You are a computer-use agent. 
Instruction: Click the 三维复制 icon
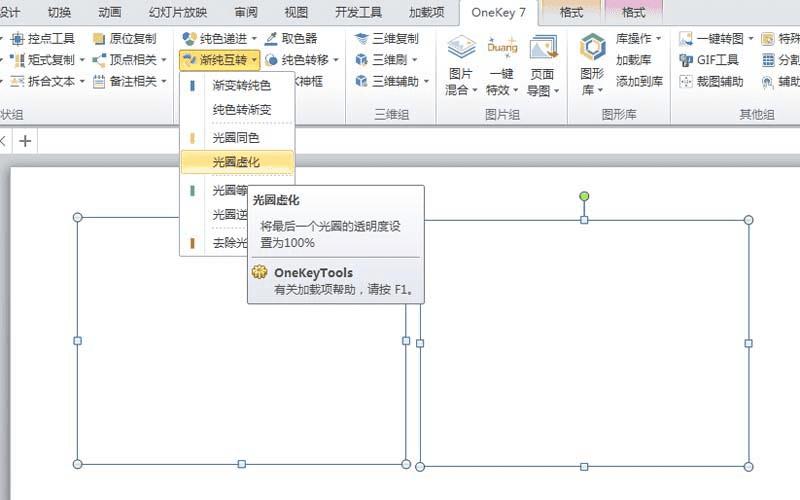(x=362, y=39)
